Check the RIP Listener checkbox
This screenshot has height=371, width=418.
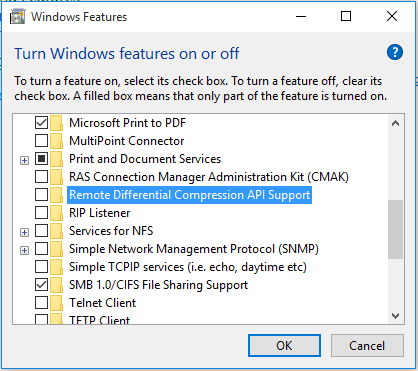41,213
